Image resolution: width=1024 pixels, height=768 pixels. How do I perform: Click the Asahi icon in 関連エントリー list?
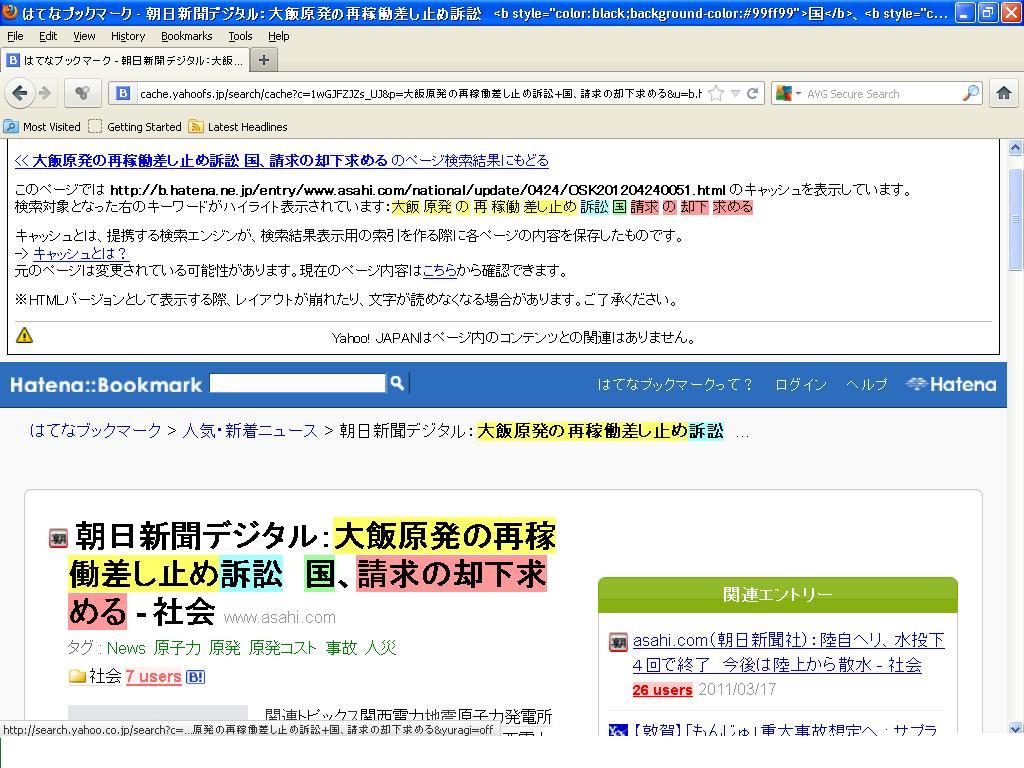618,642
